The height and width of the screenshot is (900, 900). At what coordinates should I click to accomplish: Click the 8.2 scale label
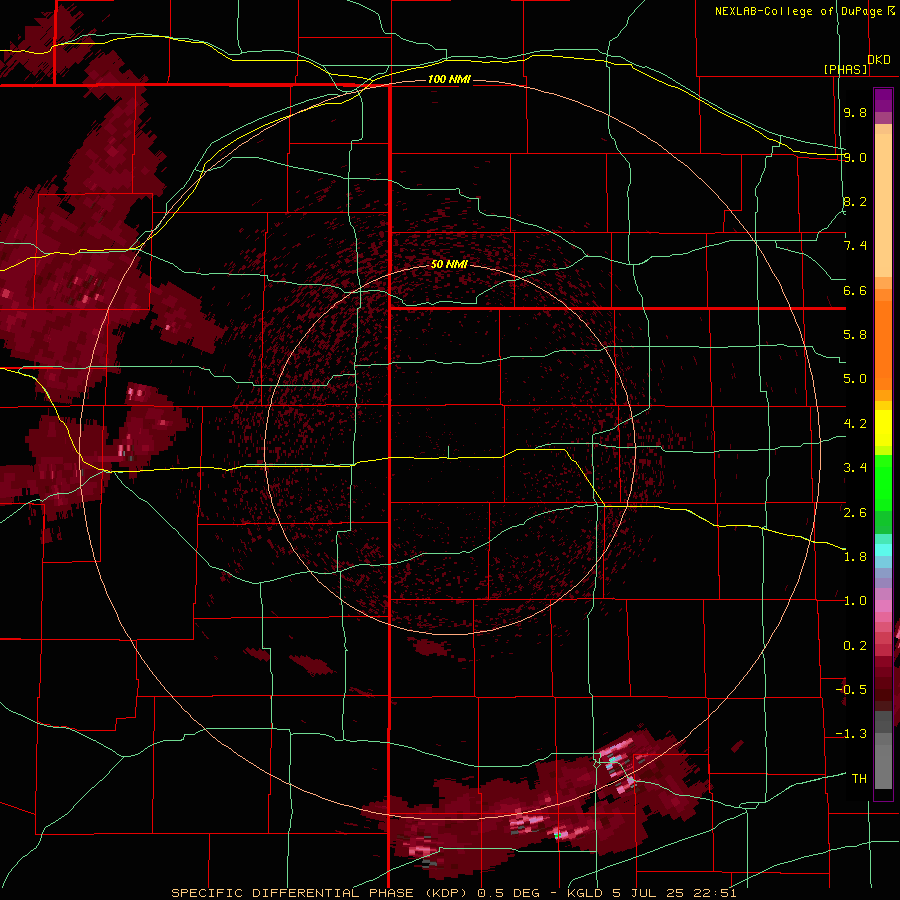[855, 201]
